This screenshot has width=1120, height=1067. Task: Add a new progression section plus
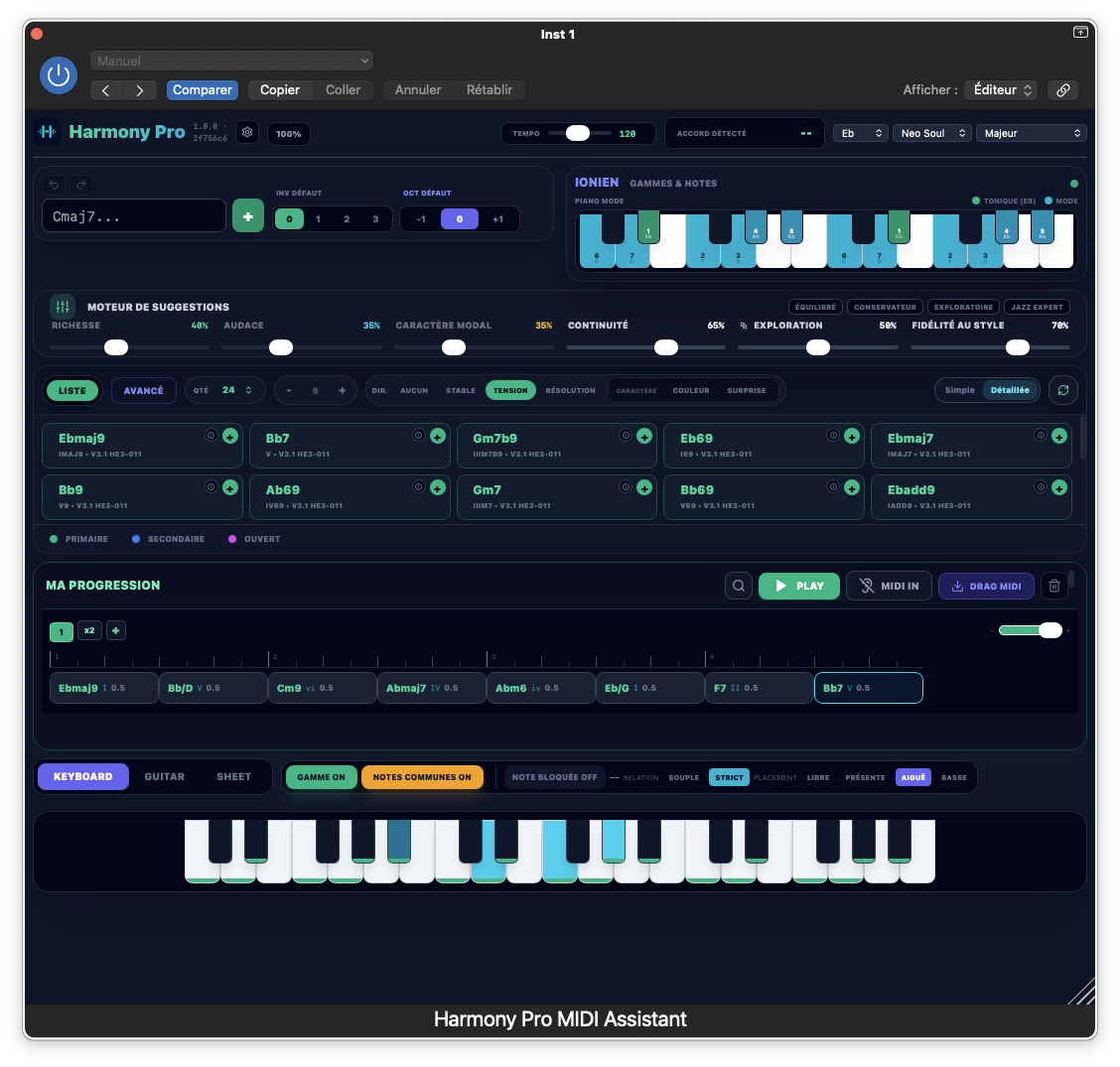click(x=116, y=630)
